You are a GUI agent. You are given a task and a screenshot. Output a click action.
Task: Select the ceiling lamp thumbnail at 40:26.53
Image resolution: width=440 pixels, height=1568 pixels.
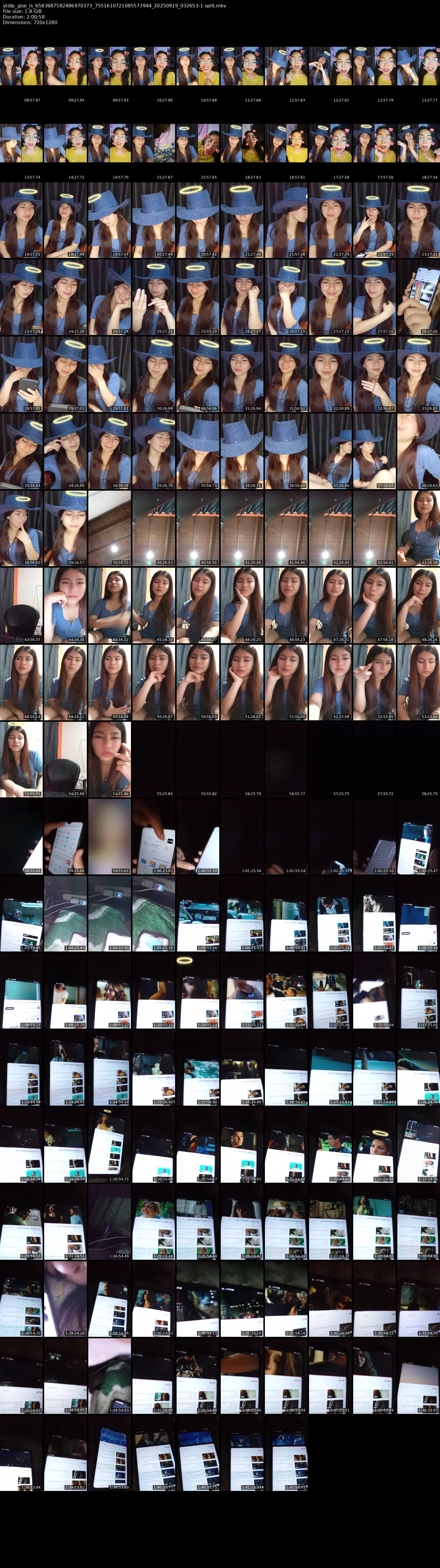pos(154,528)
